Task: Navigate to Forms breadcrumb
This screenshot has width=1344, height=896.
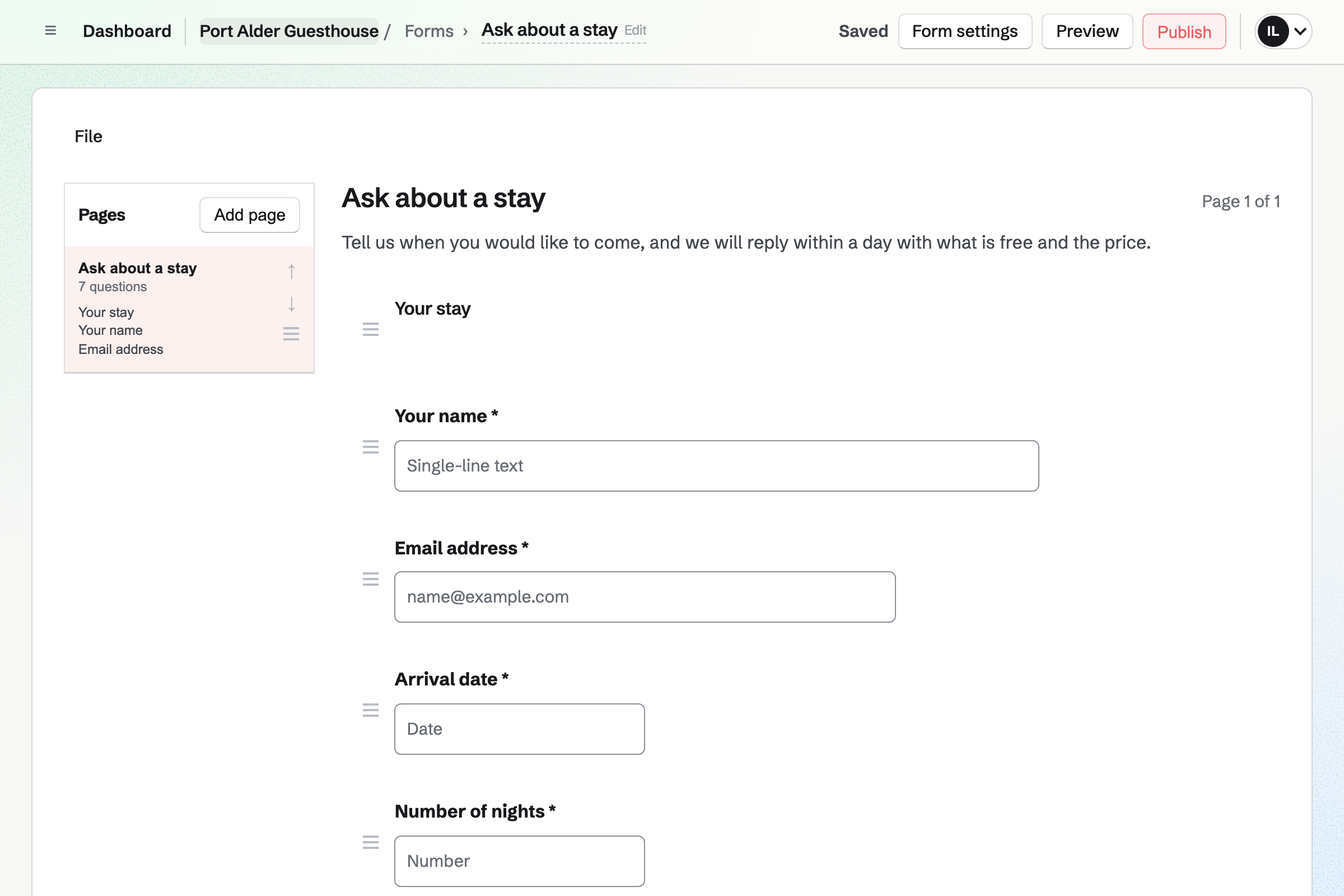Action: (x=429, y=31)
